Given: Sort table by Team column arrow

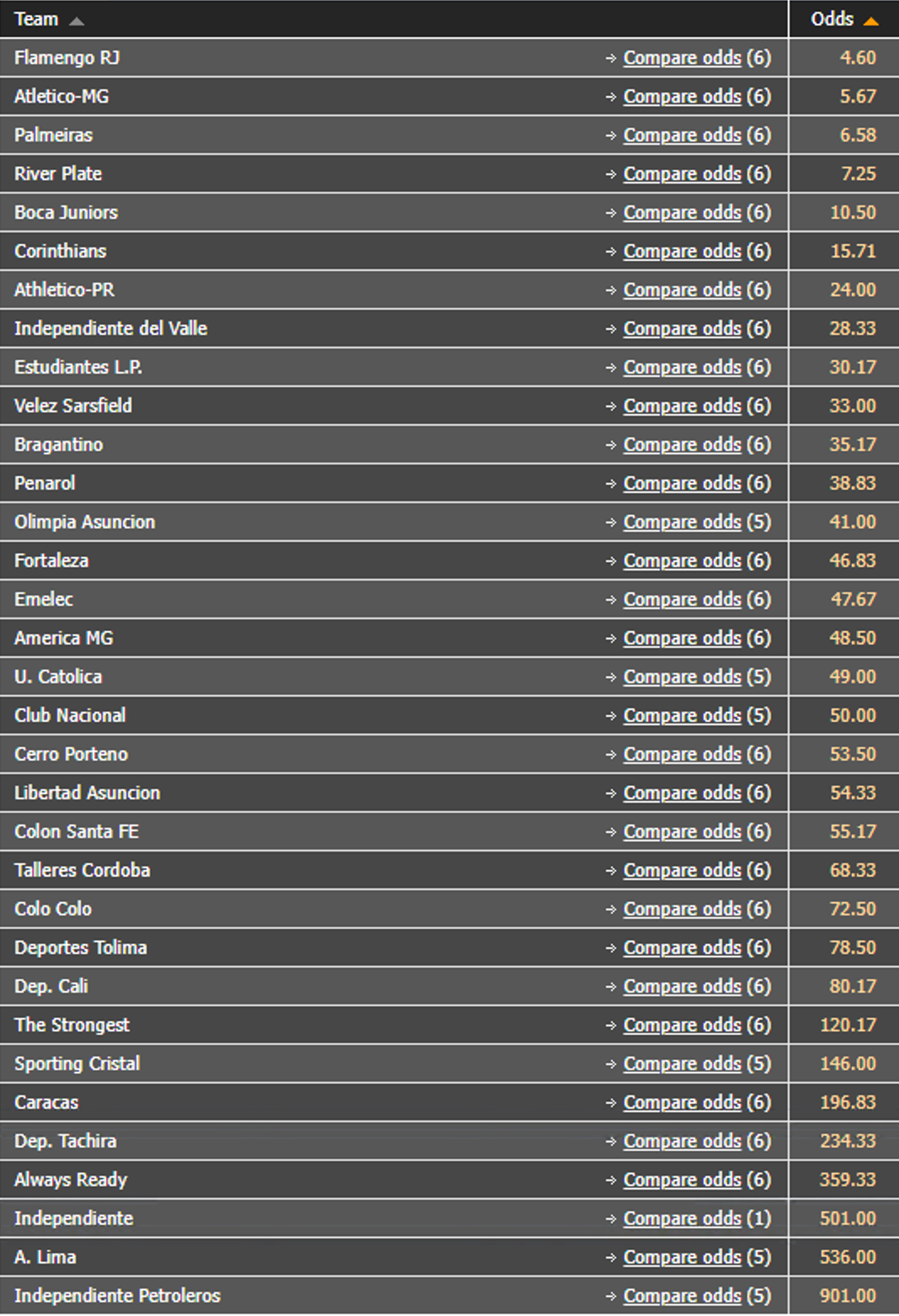Looking at the screenshot, I should point(77,21).
